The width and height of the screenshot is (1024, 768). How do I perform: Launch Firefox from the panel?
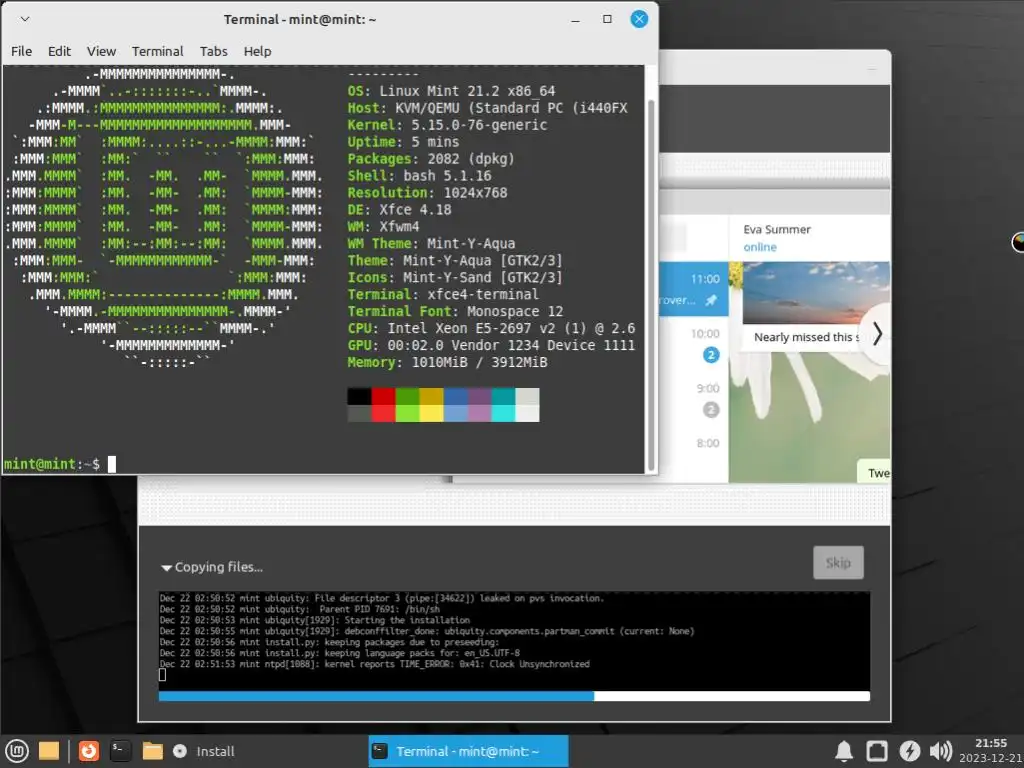(x=89, y=751)
